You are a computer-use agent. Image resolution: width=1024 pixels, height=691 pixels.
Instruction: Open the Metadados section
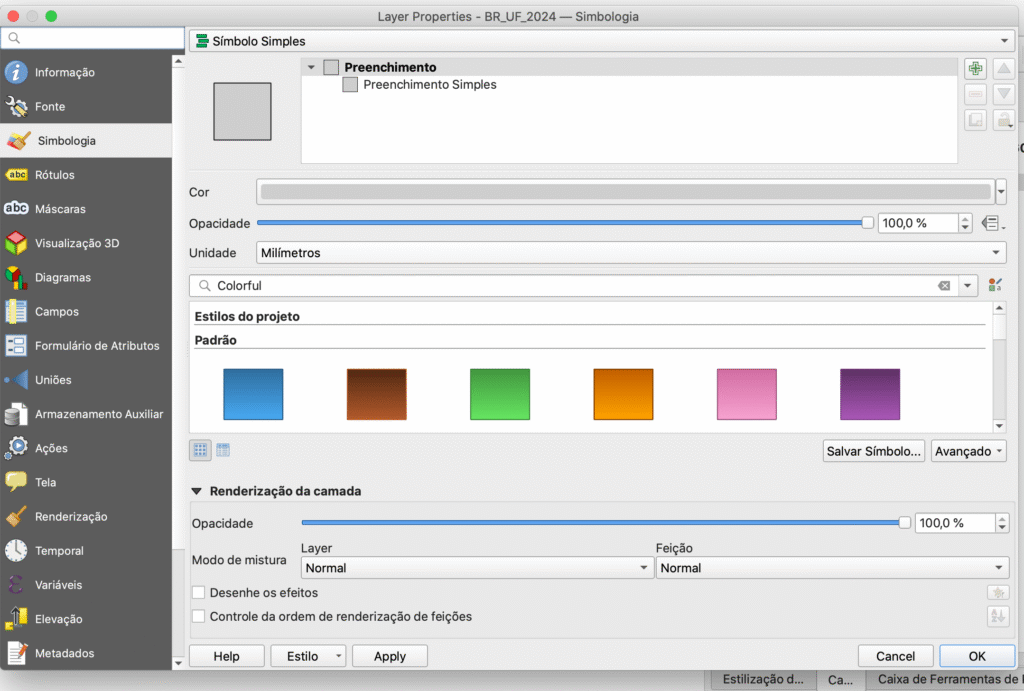(x=86, y=653)
